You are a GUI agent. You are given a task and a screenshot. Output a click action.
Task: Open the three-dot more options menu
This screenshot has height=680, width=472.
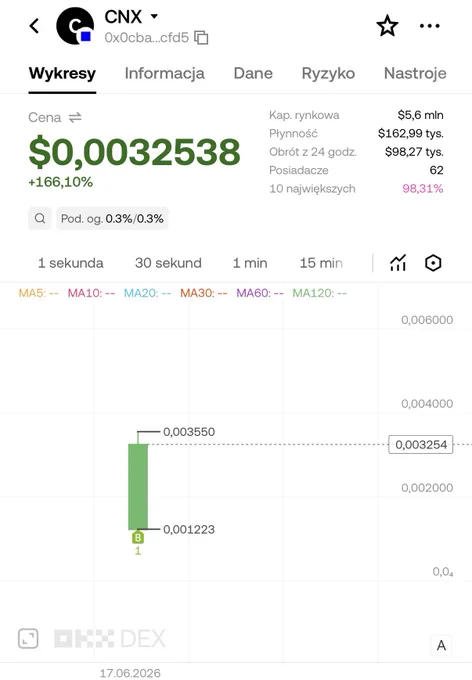(429, 26)
